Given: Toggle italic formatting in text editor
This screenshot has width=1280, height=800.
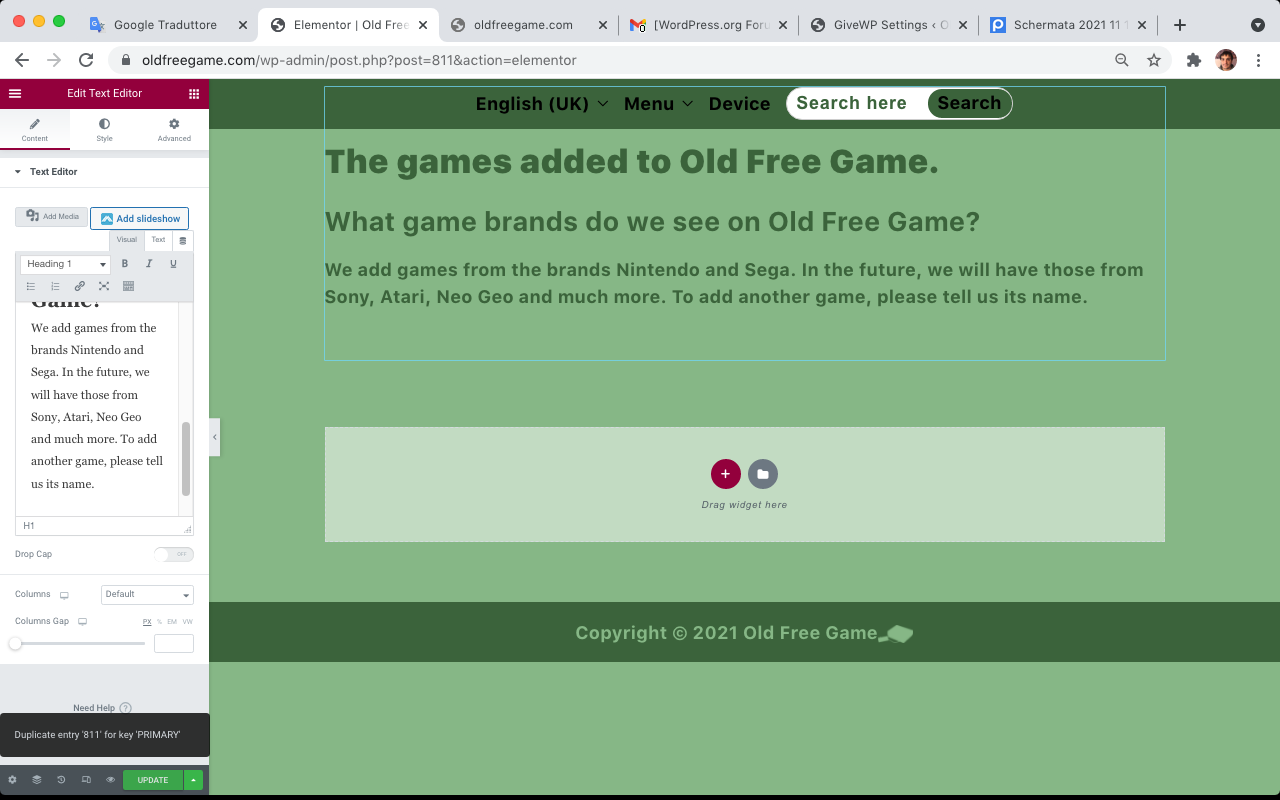Looking at the screenshot, I should (x=149, y=264).
